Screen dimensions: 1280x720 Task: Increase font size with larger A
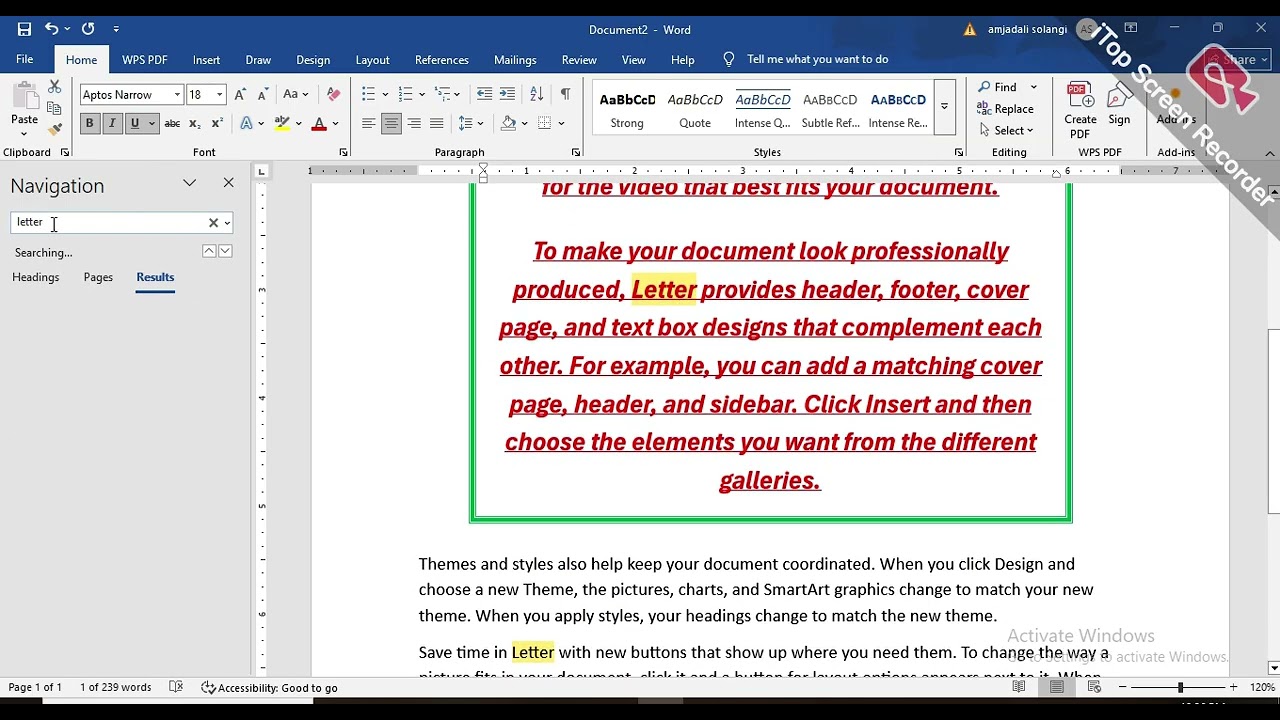(x=240, y=94)
